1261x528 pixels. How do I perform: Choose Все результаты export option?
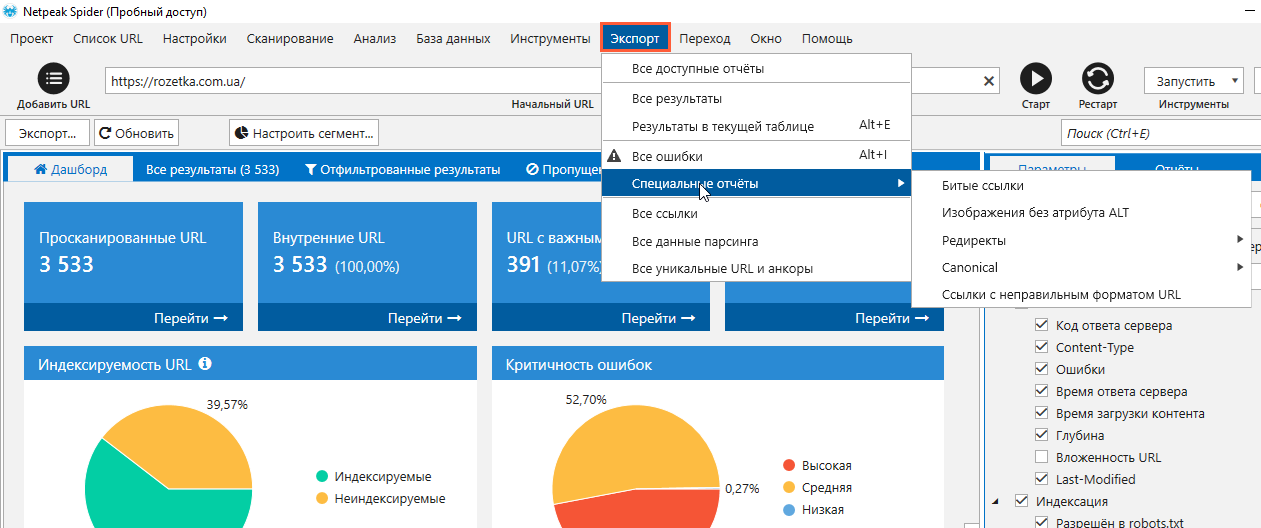click(756, 99)
